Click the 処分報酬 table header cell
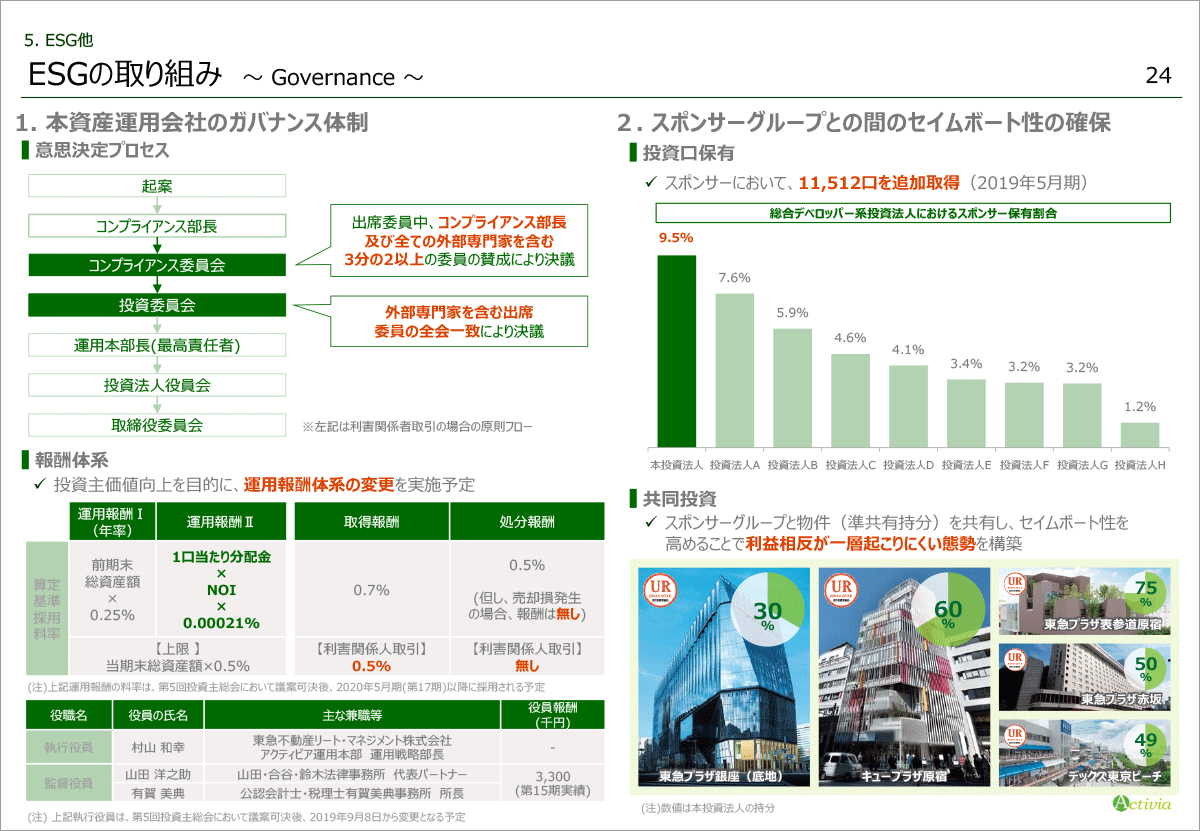The image size is (1200, 831). pos(527,522)
